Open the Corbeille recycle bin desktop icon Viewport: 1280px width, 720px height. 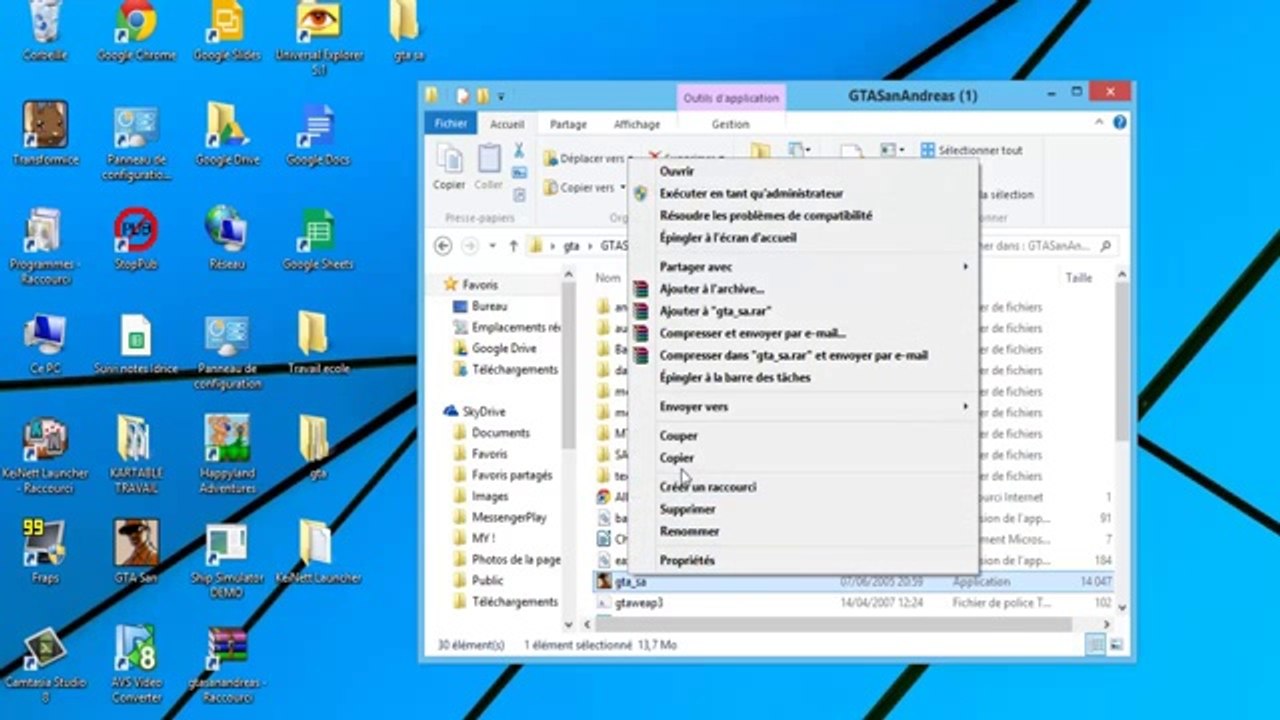point(45,30)
